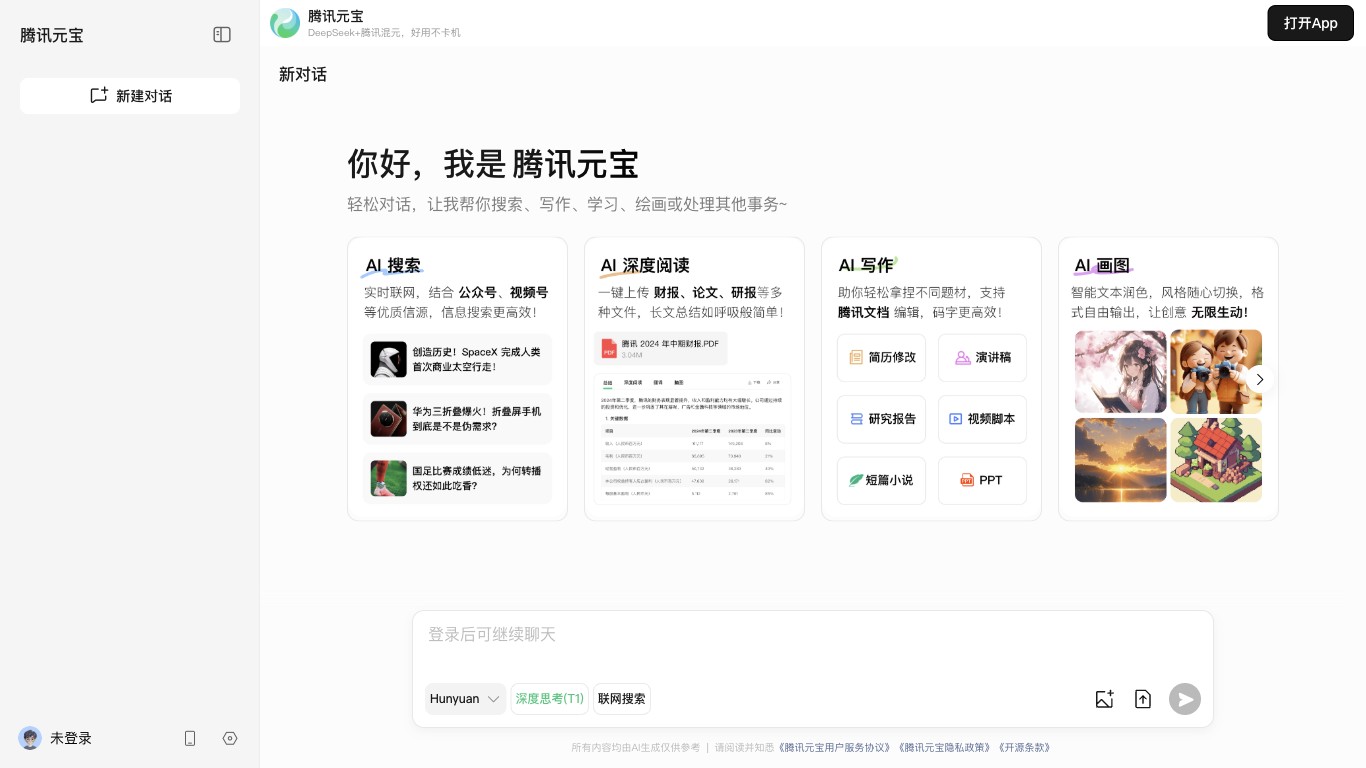Screen dimensions: 1366x768
Task: Open the 简历修改 resume editing tool
Action: pos(881,357)
